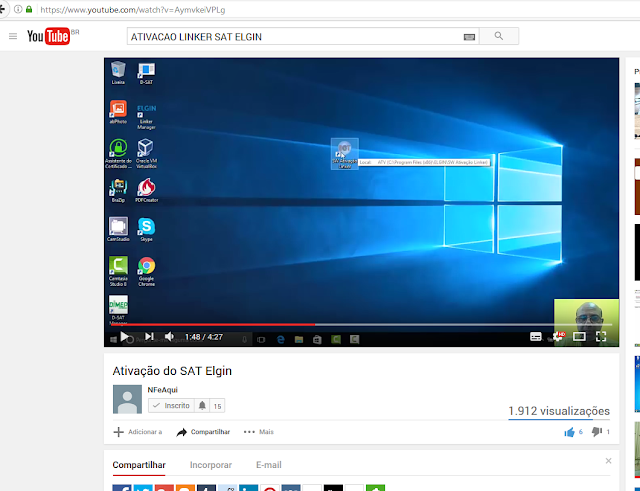Go to the YouTube home logo

point(49,36)
